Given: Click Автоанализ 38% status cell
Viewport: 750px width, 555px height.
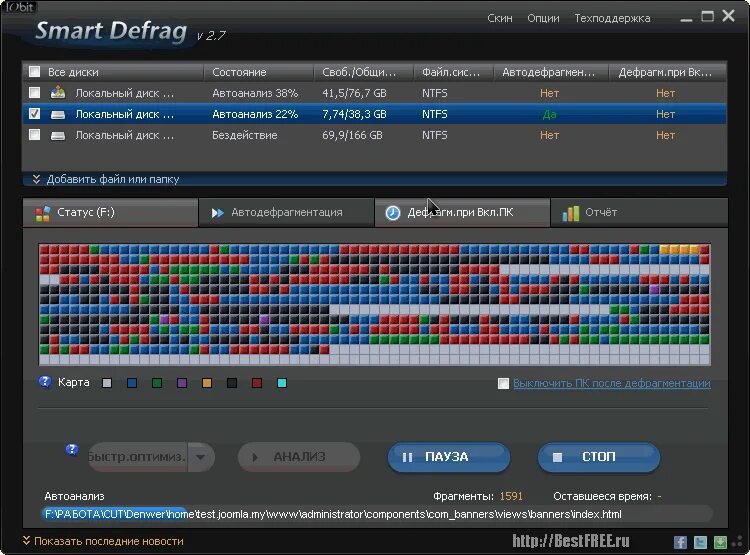Looking at the screenshot, I should 255,93.
